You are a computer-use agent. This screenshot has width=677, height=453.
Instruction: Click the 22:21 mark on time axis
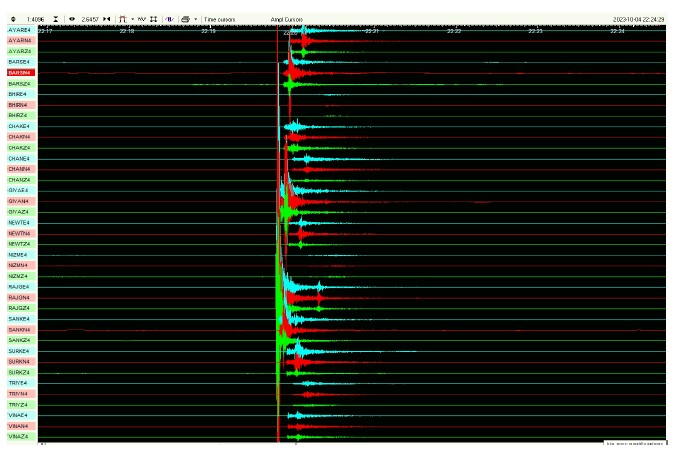pyautogui.click(x=372, y=31)
